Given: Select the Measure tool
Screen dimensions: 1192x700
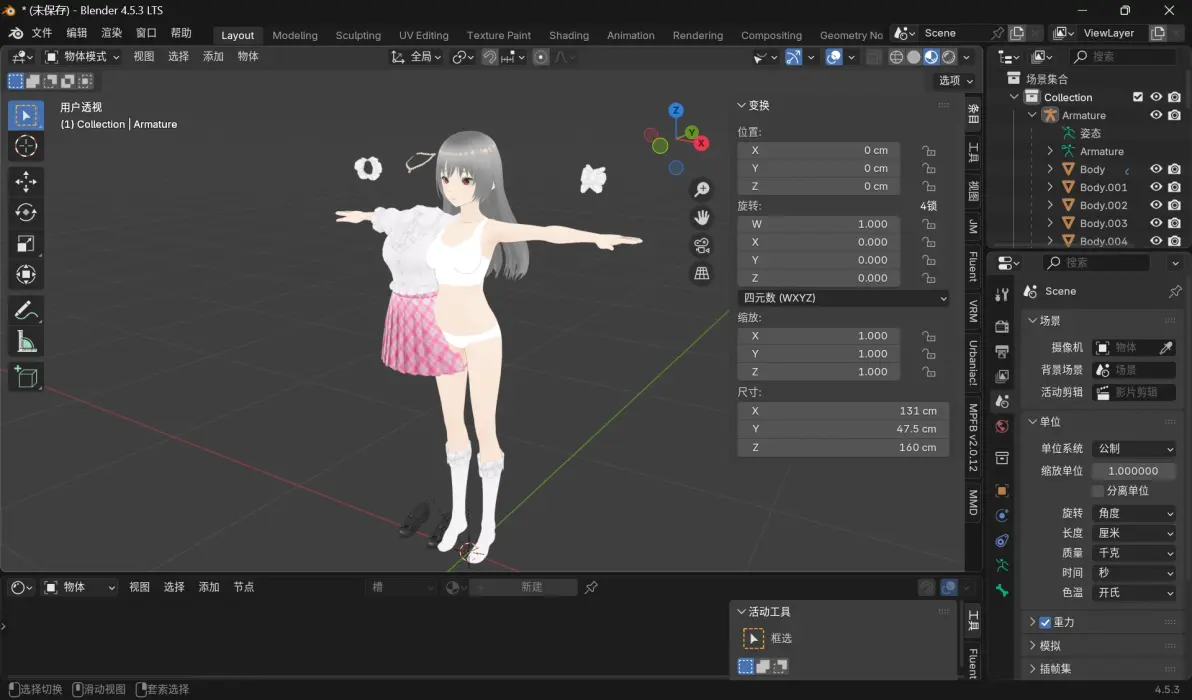Looking at the screenshot, I should (26, 341).
